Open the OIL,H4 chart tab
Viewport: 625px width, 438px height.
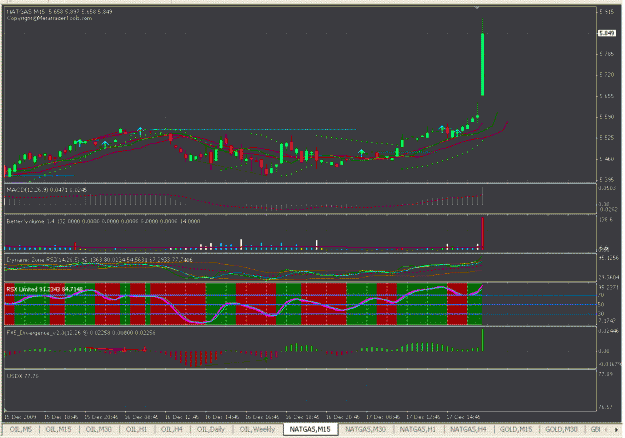(x=172, y=430)
